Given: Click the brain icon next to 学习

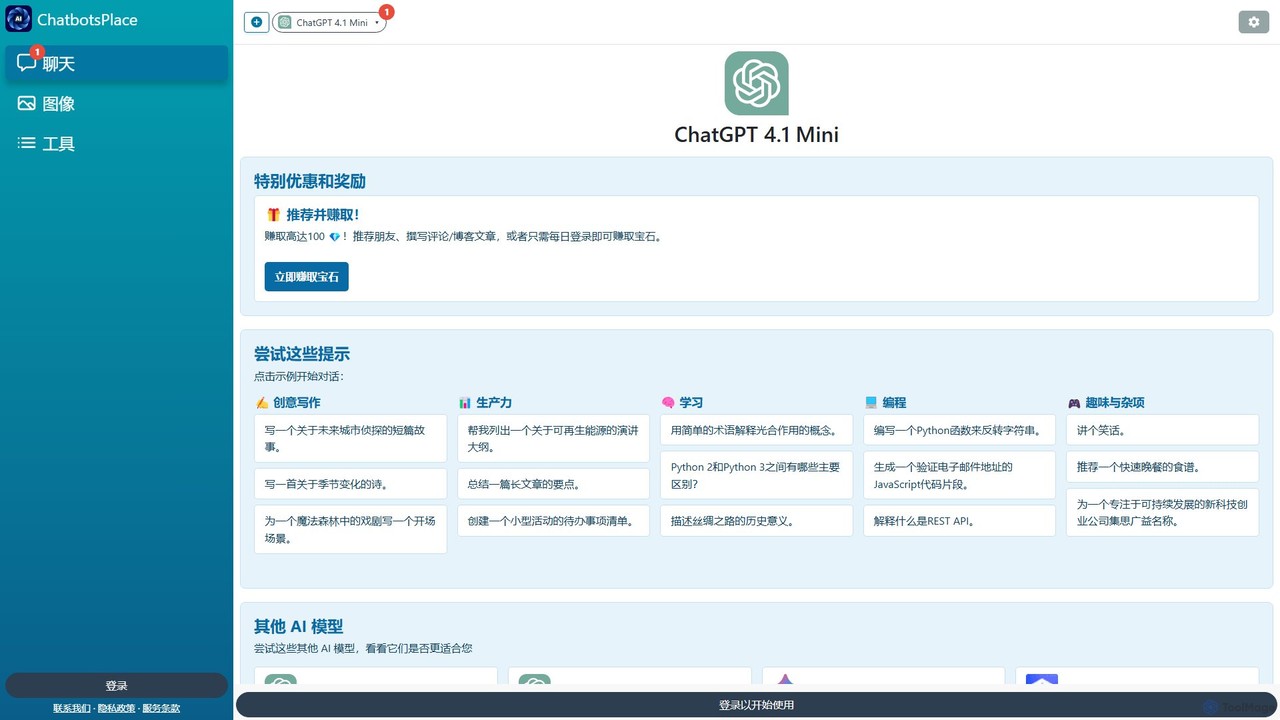Looking at the screenshot, I should (x=668, y=403).
